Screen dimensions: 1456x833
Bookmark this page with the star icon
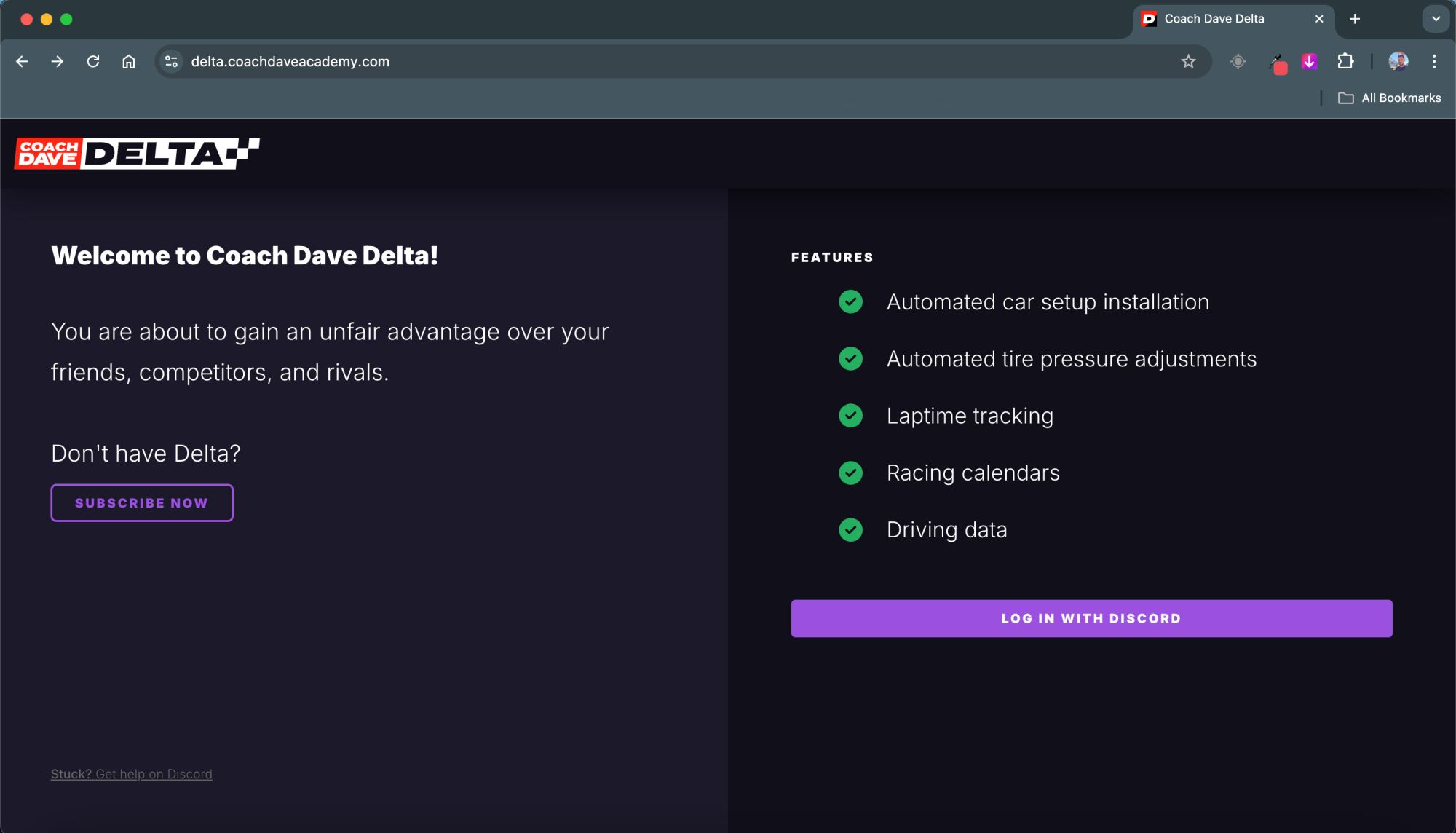pyautogui.click(x=1188, y=62)
